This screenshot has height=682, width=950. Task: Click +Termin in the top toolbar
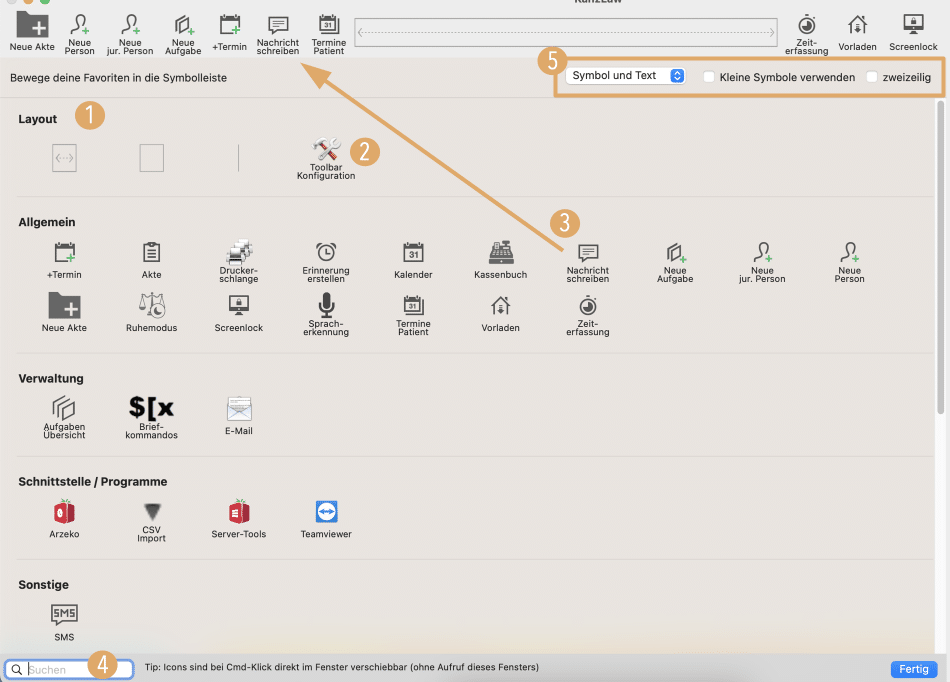[230, 33]
